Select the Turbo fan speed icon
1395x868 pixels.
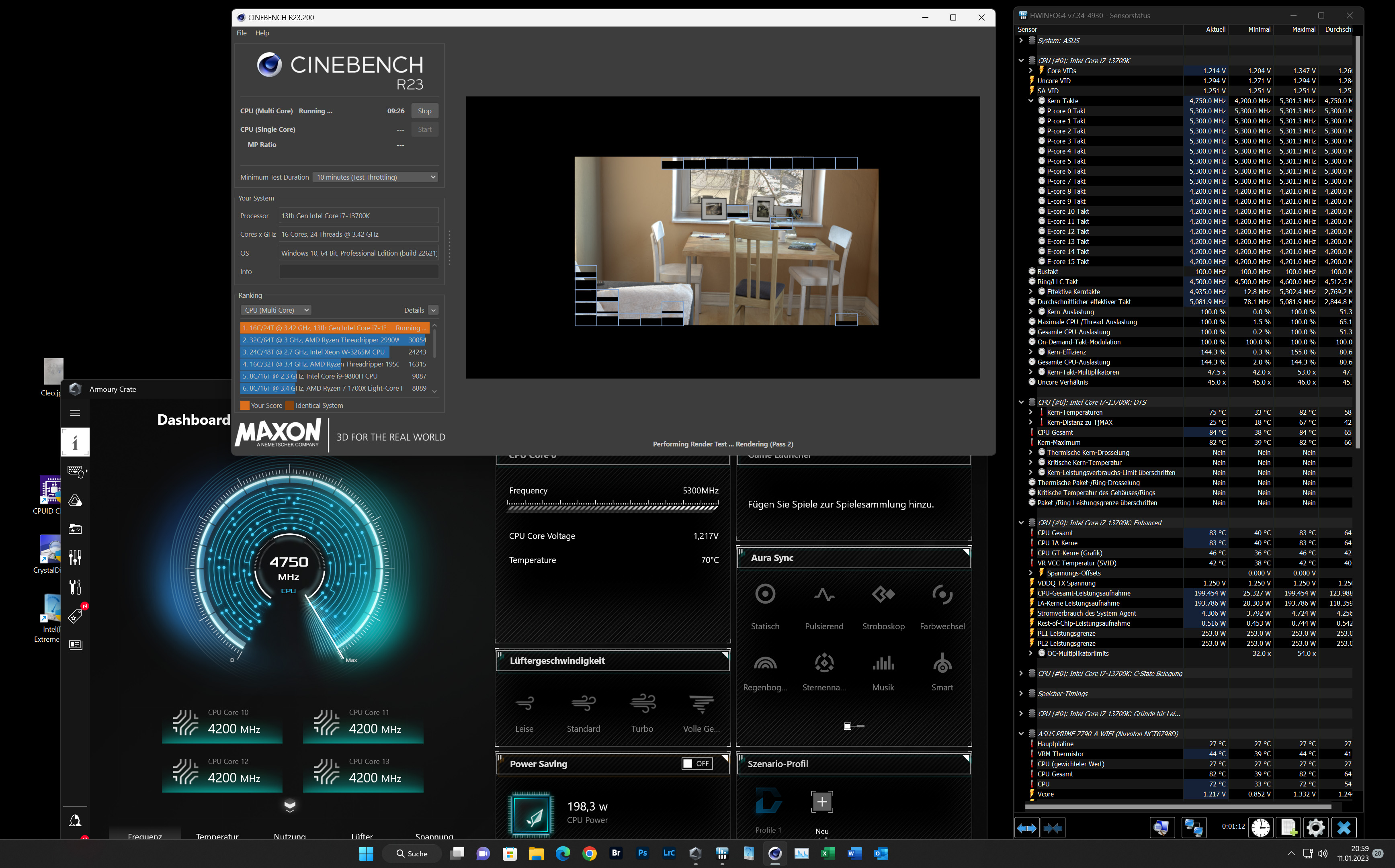click(642, 703)
